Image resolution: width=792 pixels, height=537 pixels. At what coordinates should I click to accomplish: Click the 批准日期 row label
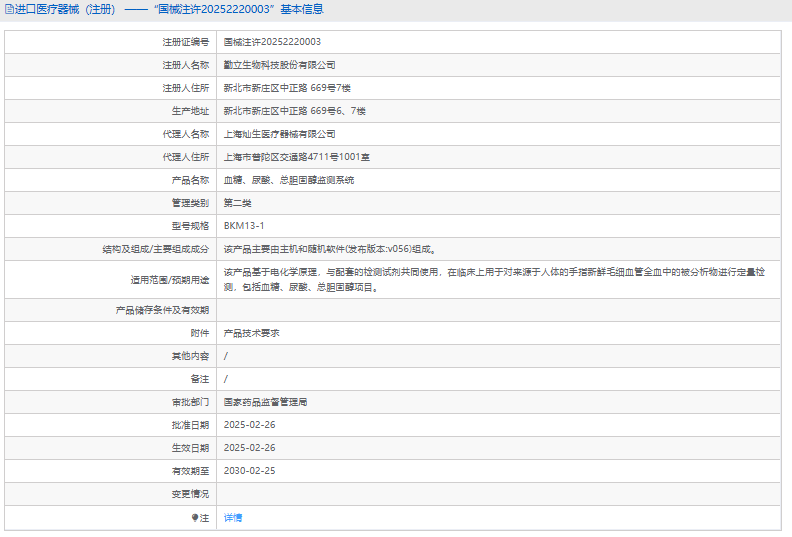[190, 425]
